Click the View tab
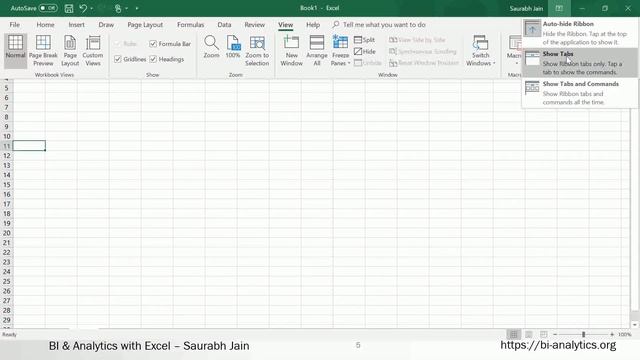This screenshot has height=360, width=640. [285, 24]
